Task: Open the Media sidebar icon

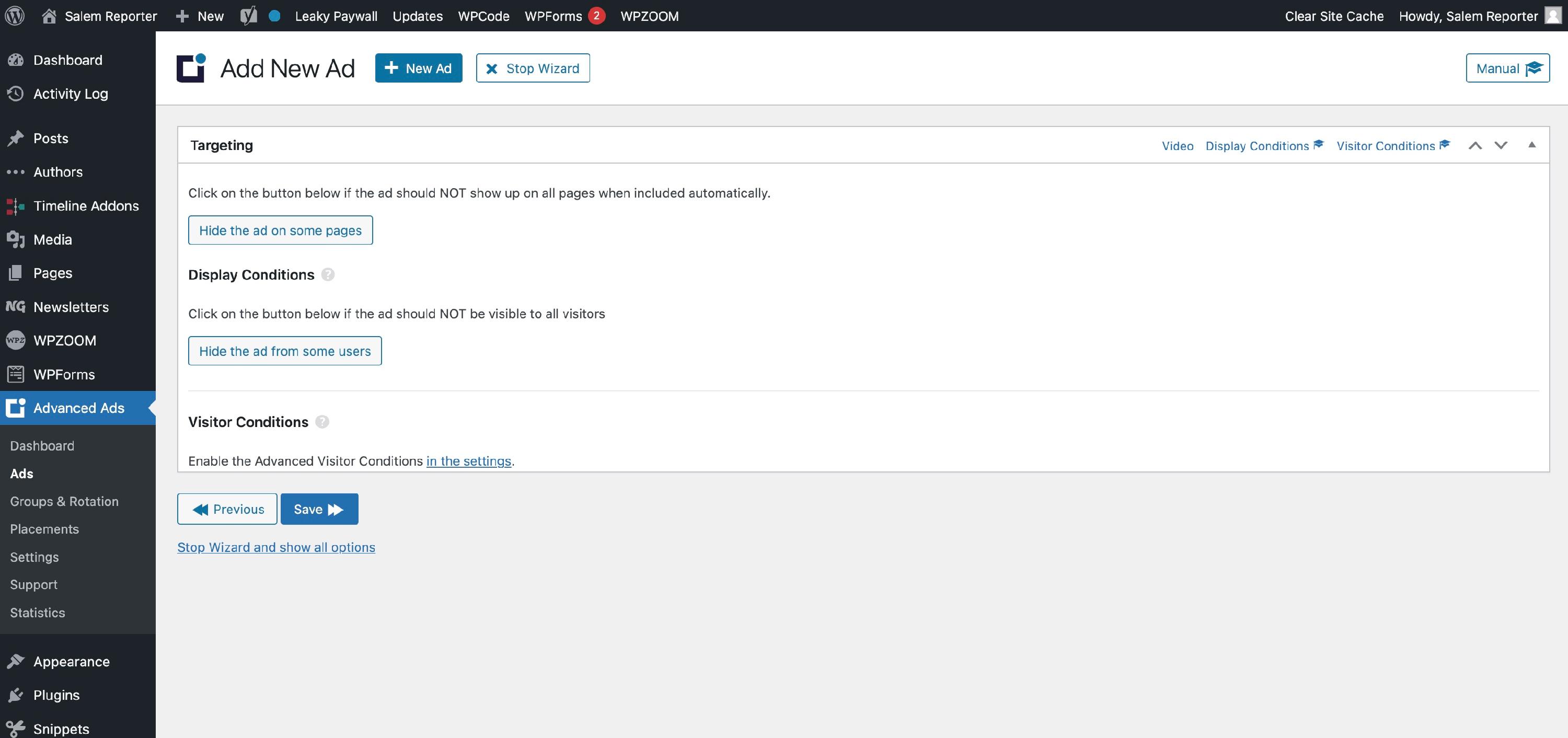Action: tap(16, 239)
